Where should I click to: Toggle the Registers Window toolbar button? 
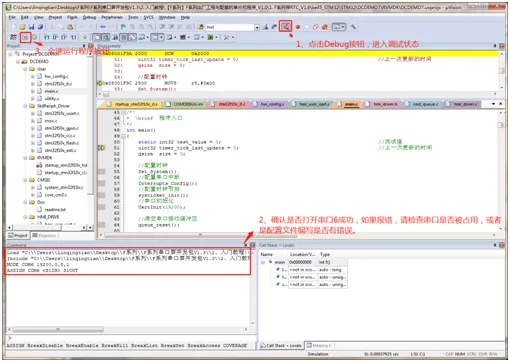coord(124,37)
